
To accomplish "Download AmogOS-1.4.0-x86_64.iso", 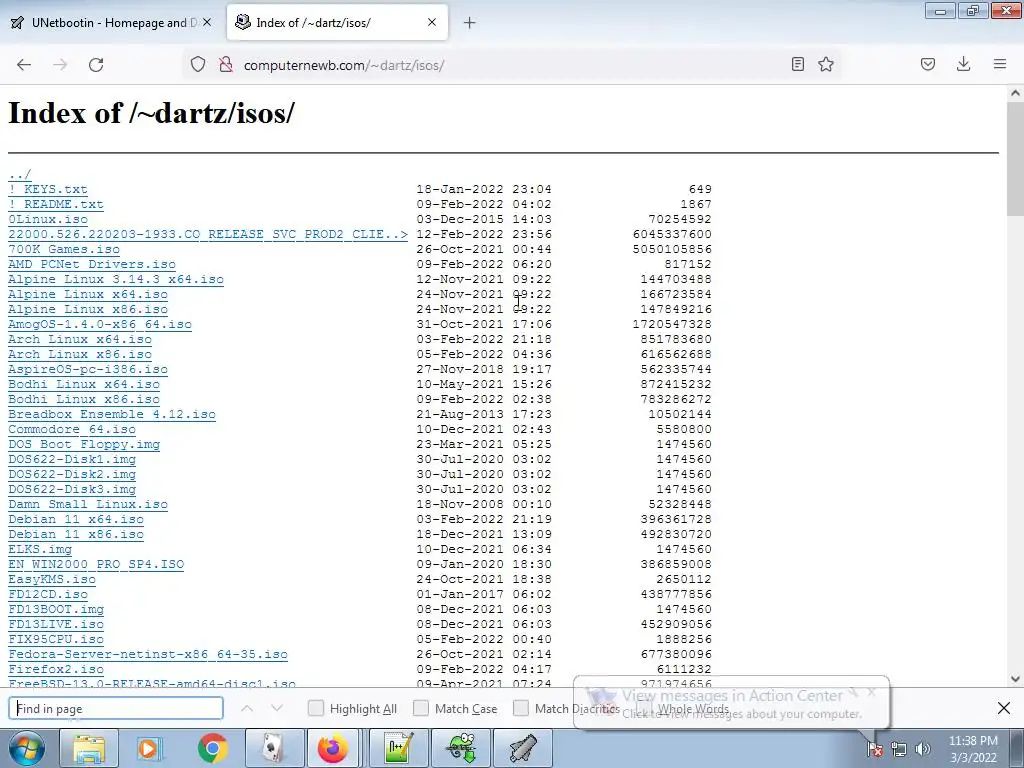I will point(100,325).
